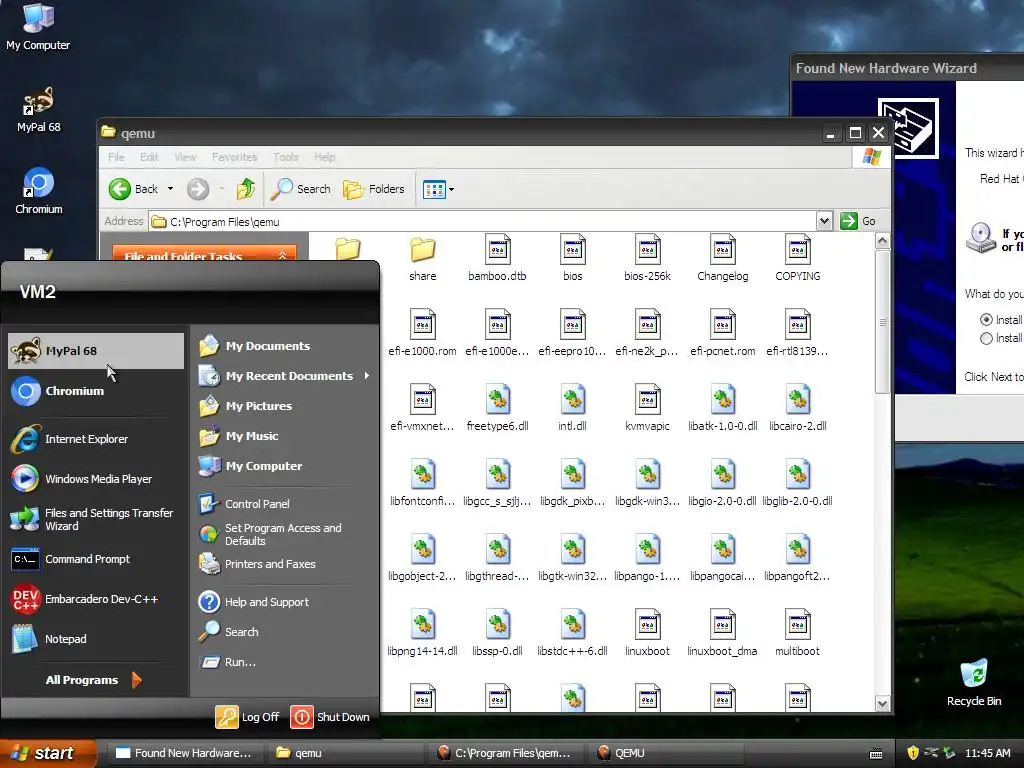
Task: Select freetype6.dll file
Action: click(497, 409)
